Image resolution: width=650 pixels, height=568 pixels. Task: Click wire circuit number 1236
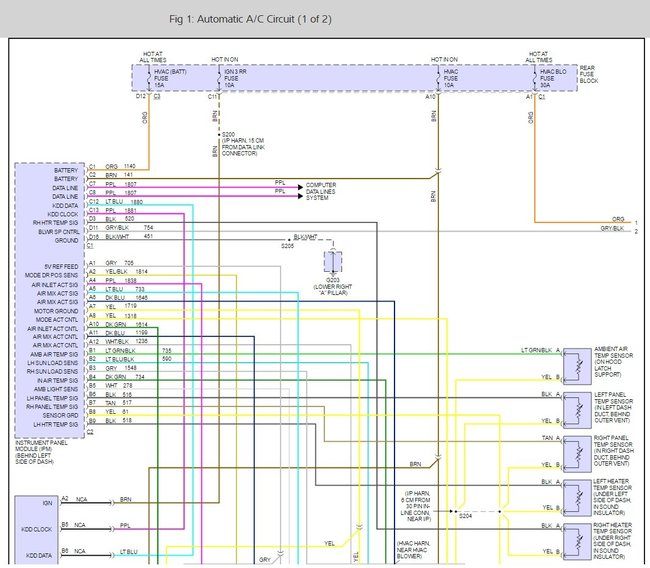(142, 341)
